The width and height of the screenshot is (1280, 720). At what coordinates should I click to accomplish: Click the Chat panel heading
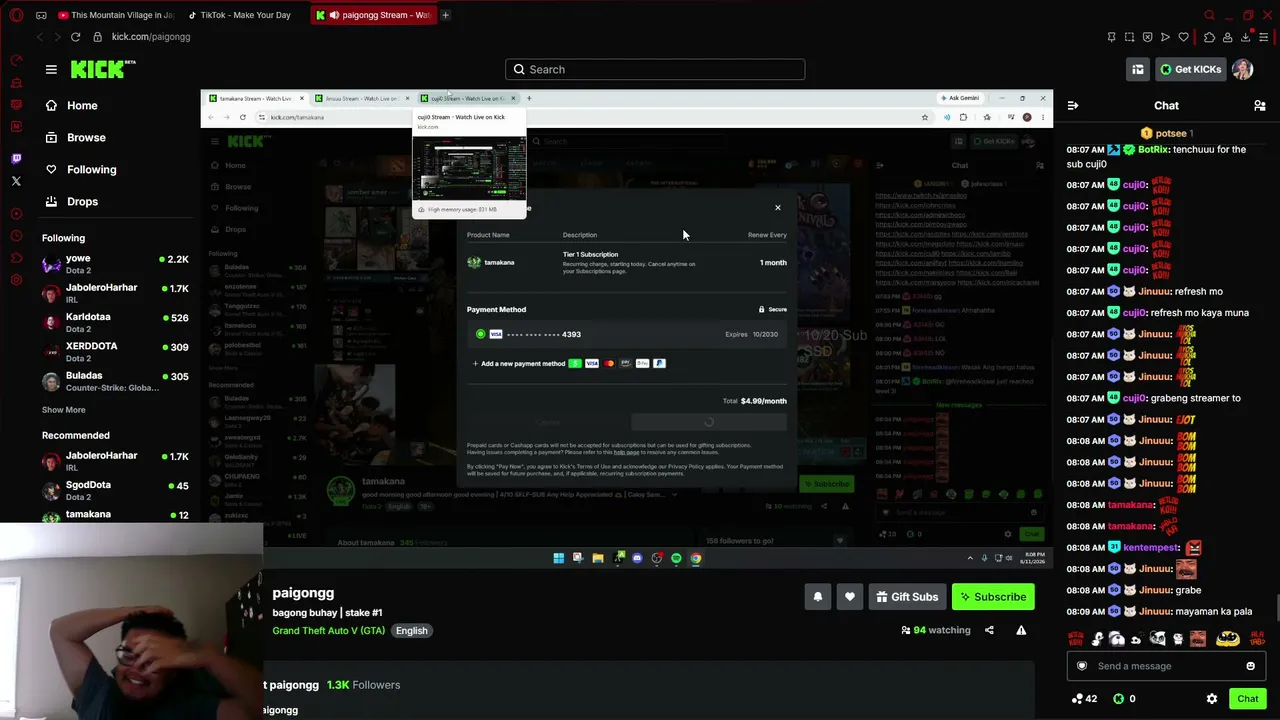[x=1166, y=105]
